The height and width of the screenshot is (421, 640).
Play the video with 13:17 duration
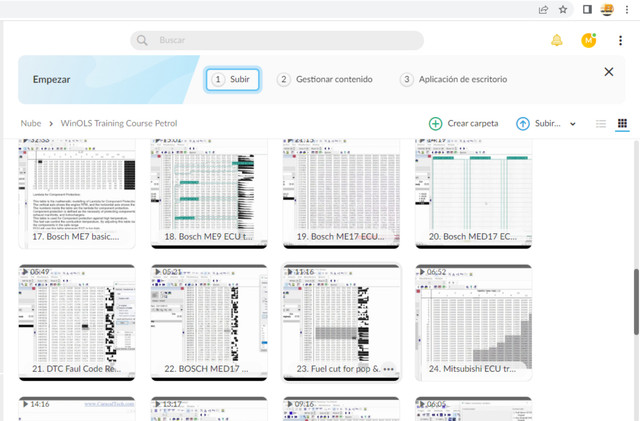tap(209, 409)
